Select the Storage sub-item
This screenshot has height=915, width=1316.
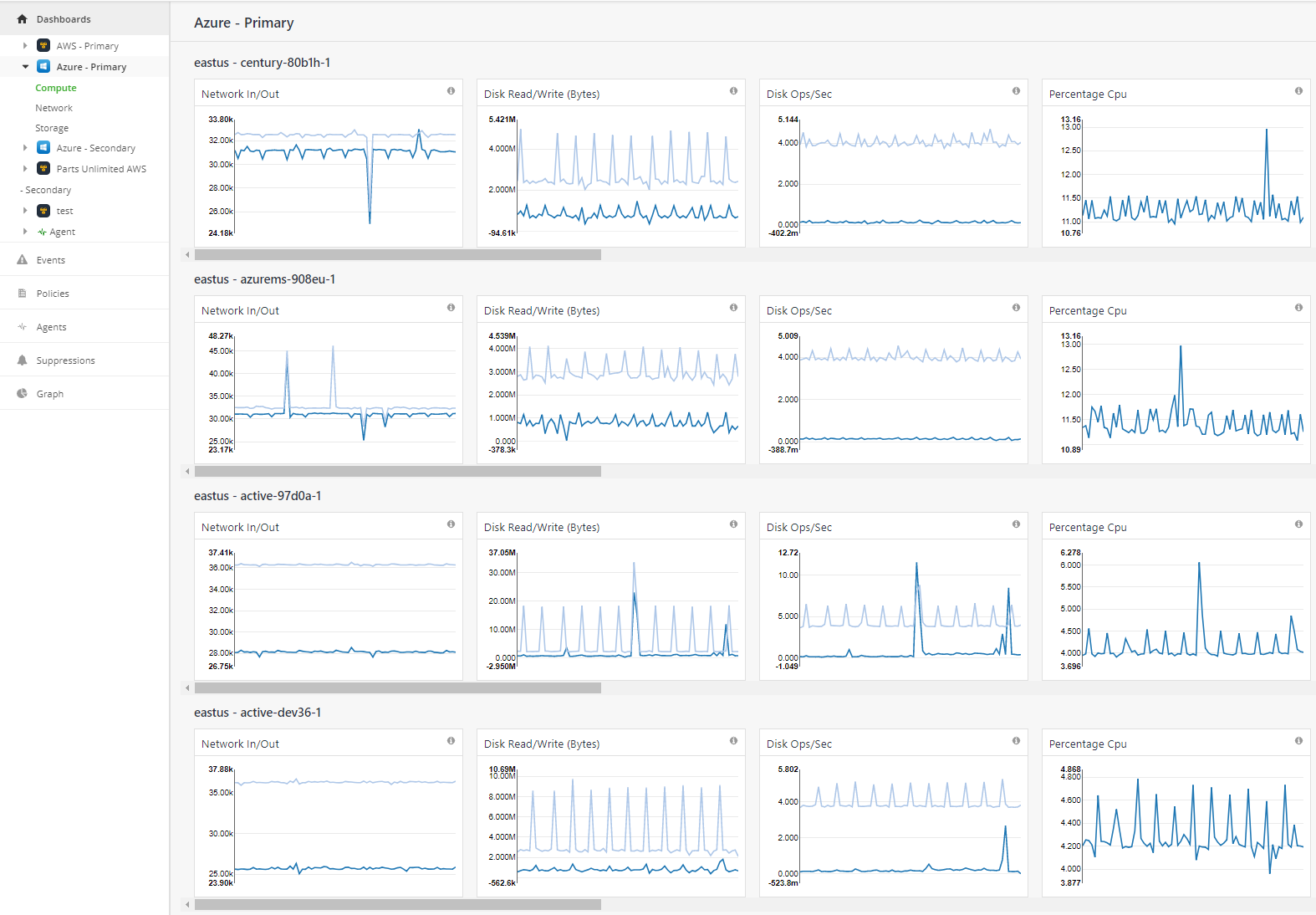52,128
